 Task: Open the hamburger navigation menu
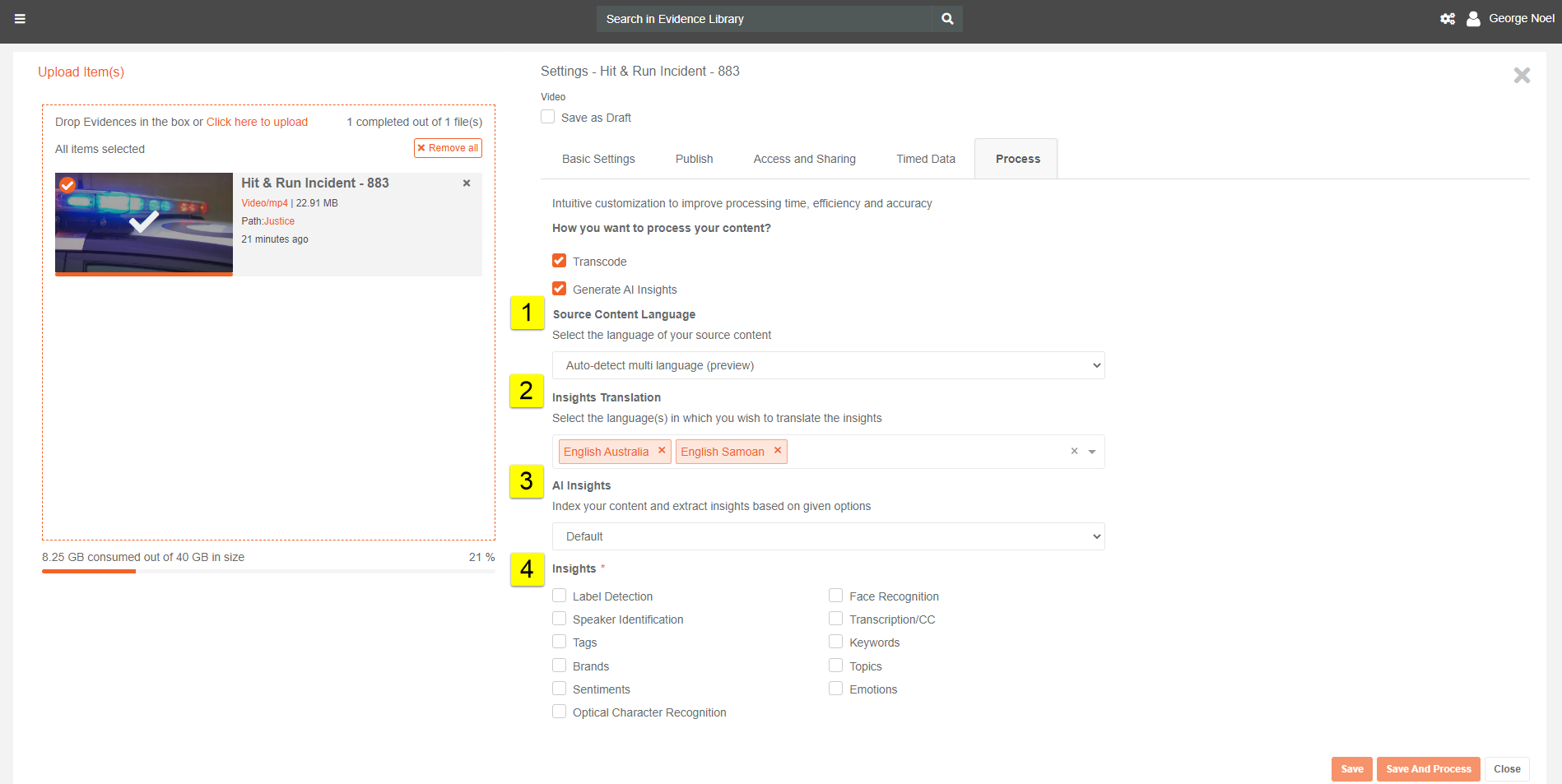pyautogui.click(x=20, y=19)
